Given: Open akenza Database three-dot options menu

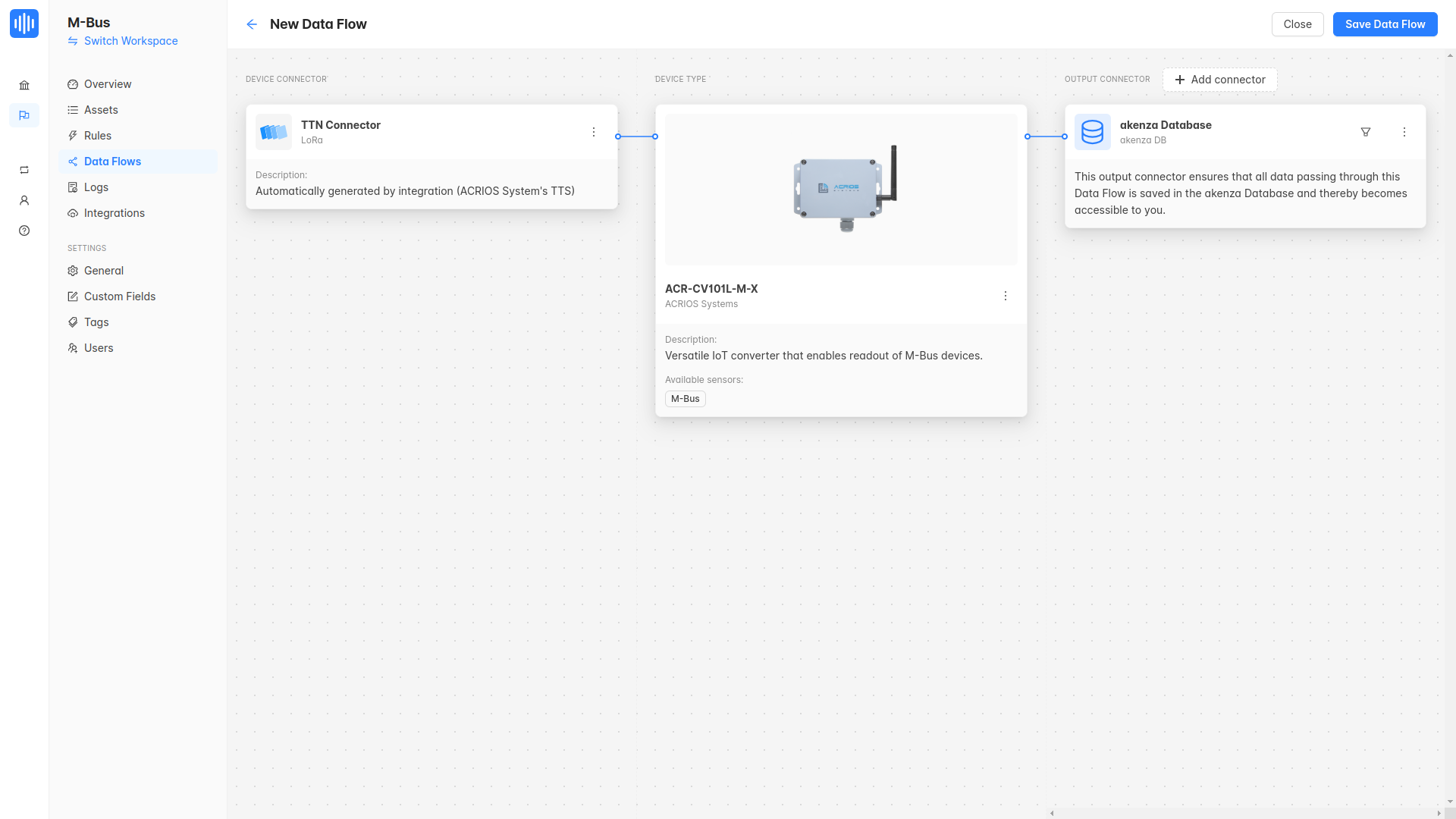Looking at the screenshot, I should pyautogui.click(x=1404, y=132).
